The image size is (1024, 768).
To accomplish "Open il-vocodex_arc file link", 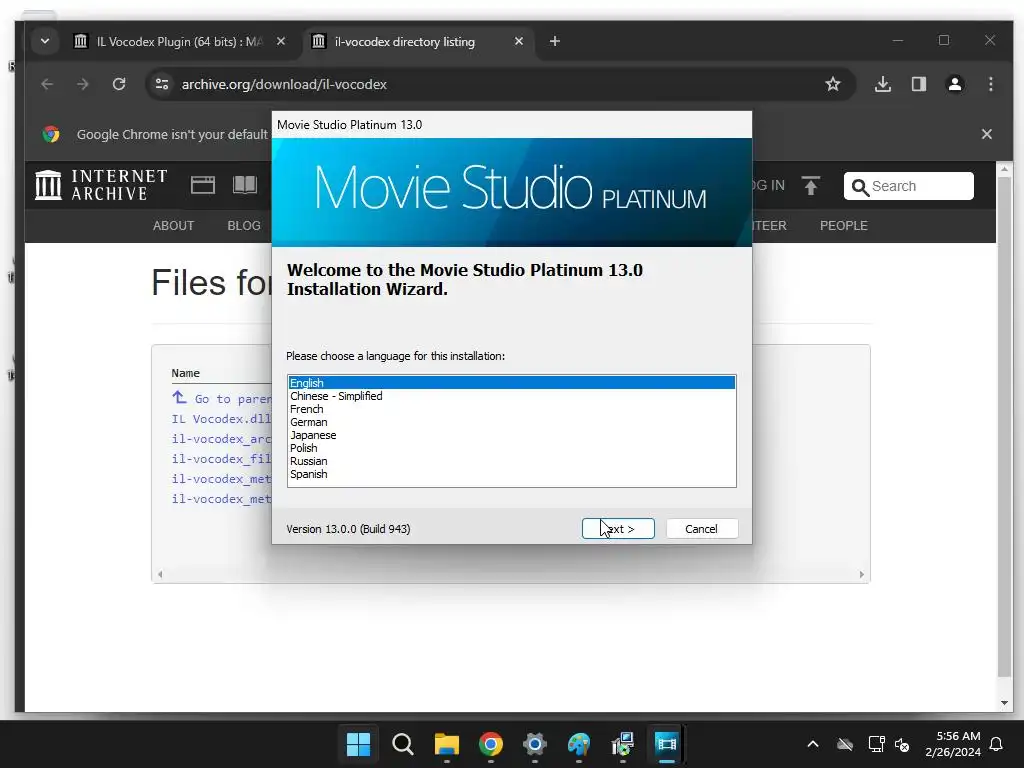I will point(221,439).
